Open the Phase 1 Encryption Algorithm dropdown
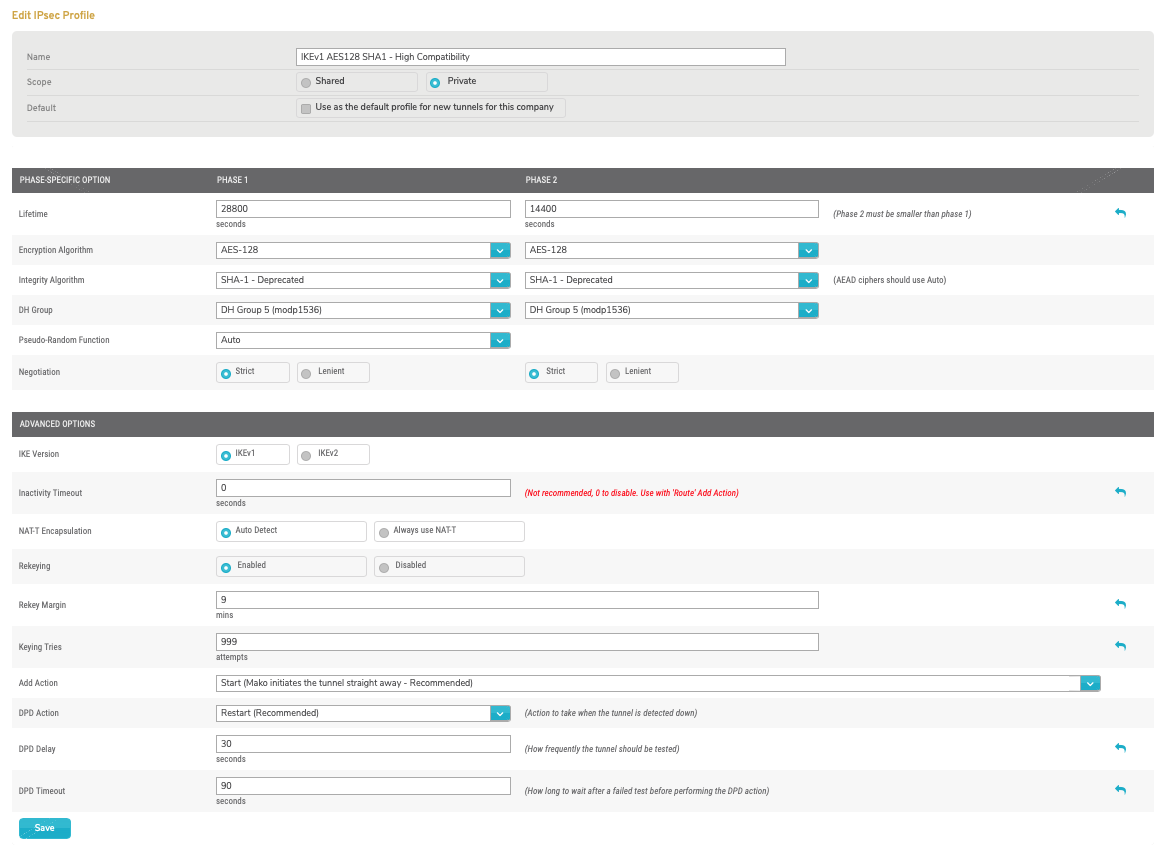The height and width of the screenshot is (856, 1170). click(x=499, y=250)
